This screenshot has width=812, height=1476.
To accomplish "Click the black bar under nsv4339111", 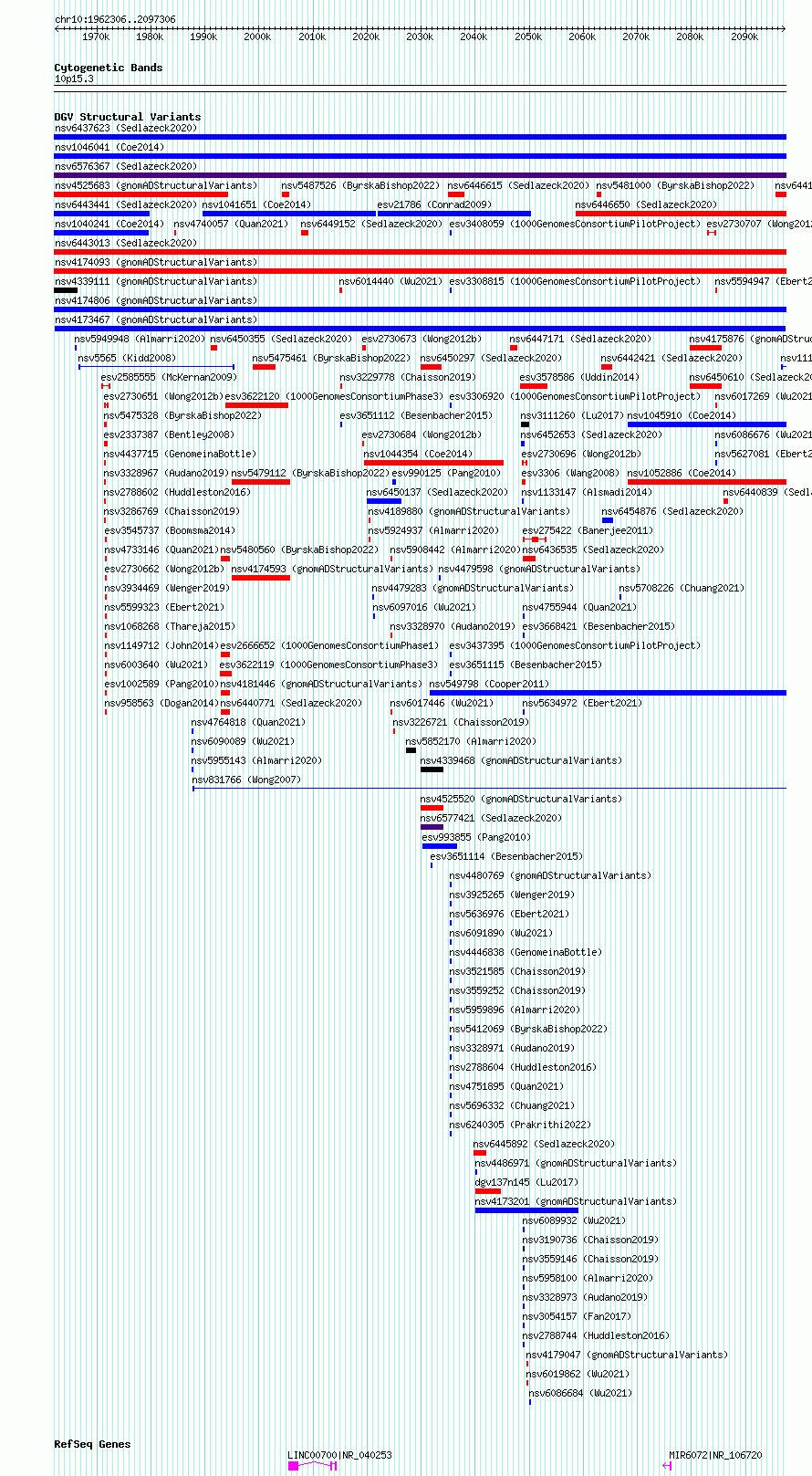I will point(66,290).
